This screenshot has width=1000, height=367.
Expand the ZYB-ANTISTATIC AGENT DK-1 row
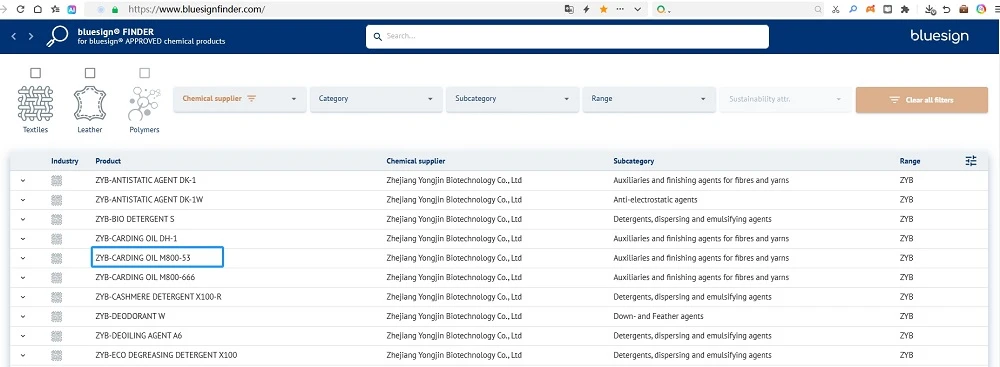(23, 181)
